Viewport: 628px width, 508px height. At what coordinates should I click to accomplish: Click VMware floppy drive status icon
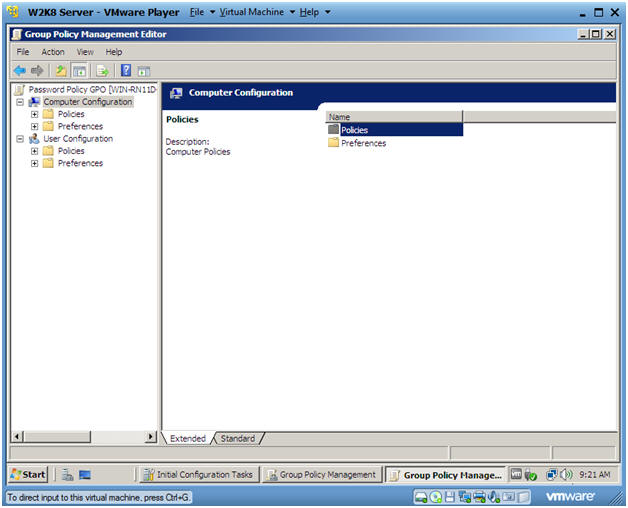[x=450, y=497]
